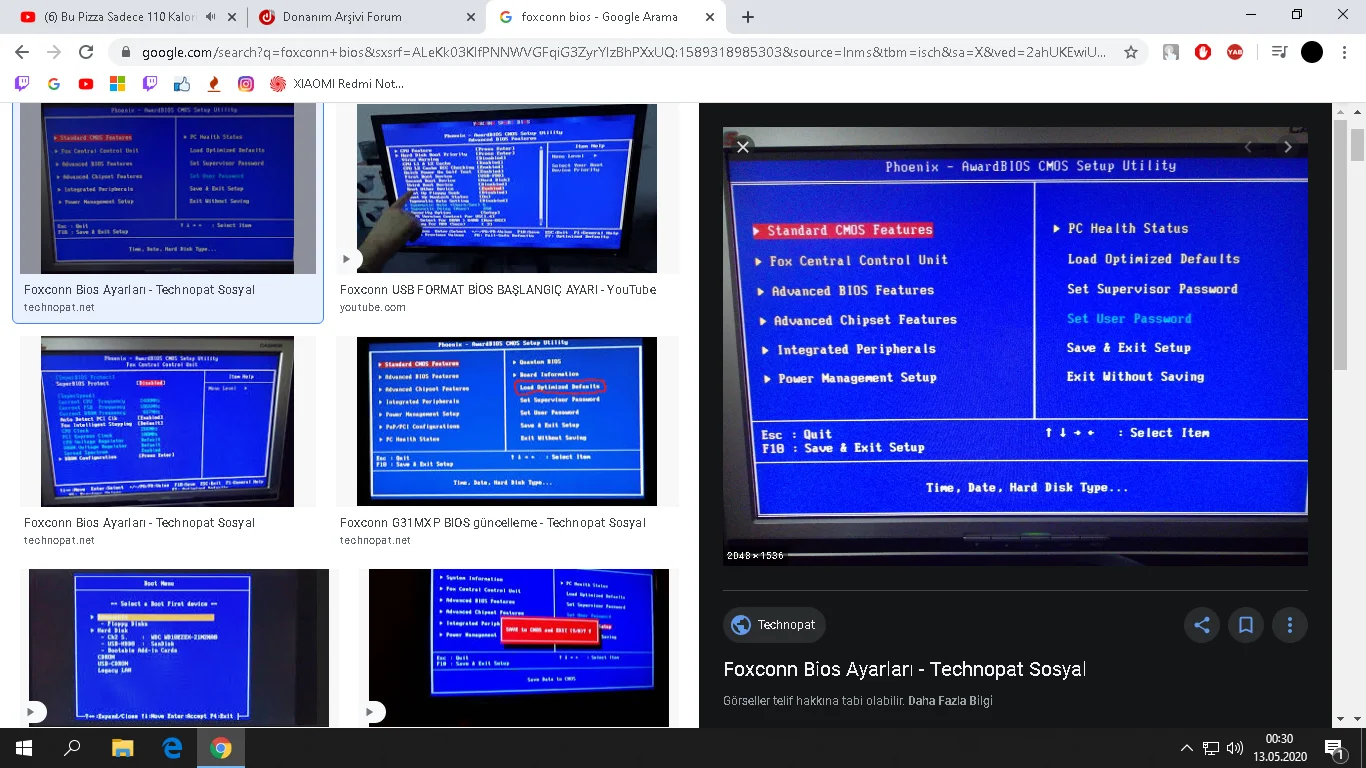1366x768 pixels.
Task: Open the Instagram bookmark
Action: coord(245,84)
